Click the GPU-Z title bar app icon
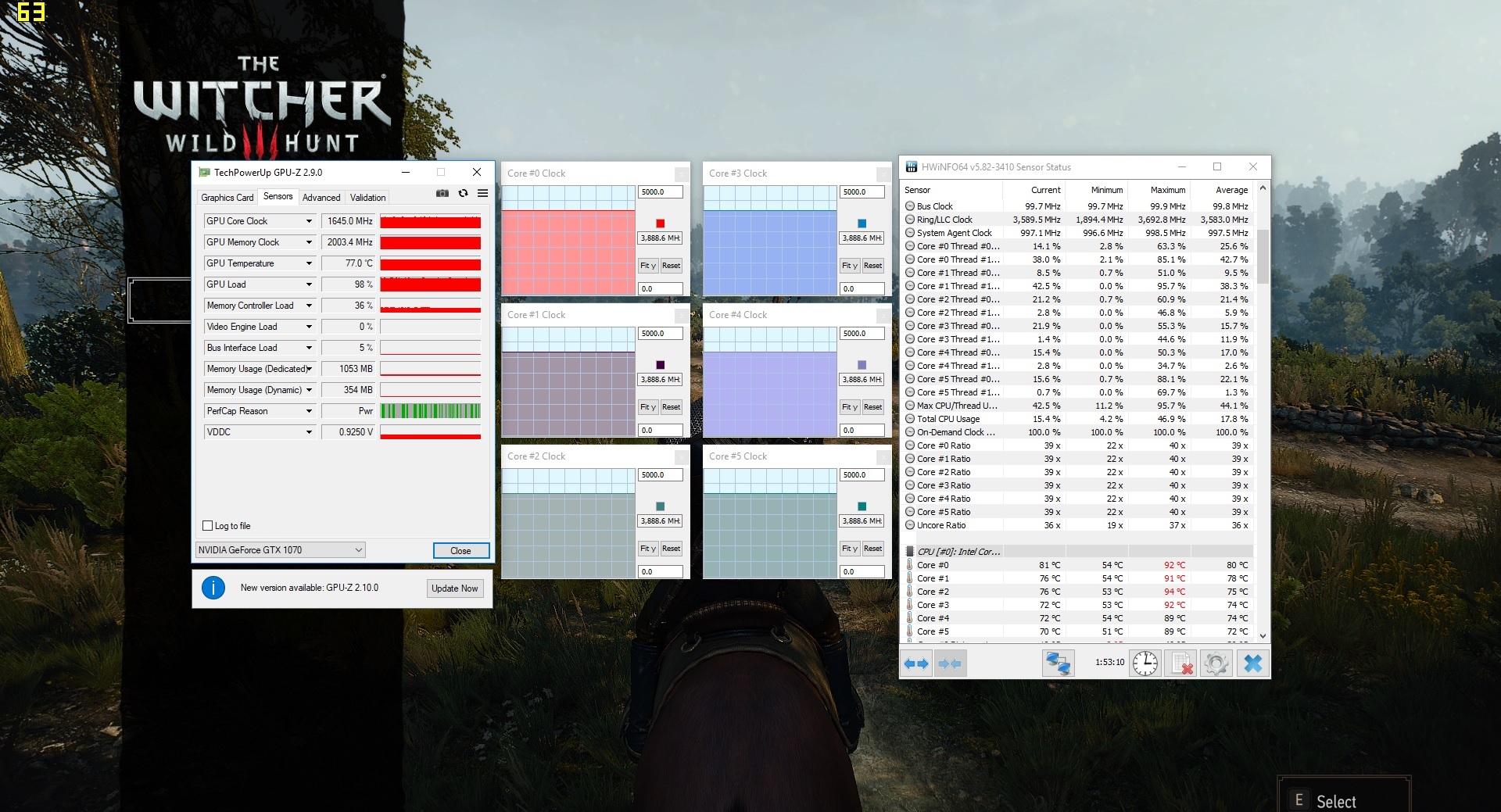Viewport: 1501px width, 812px height. coord(205,172)
